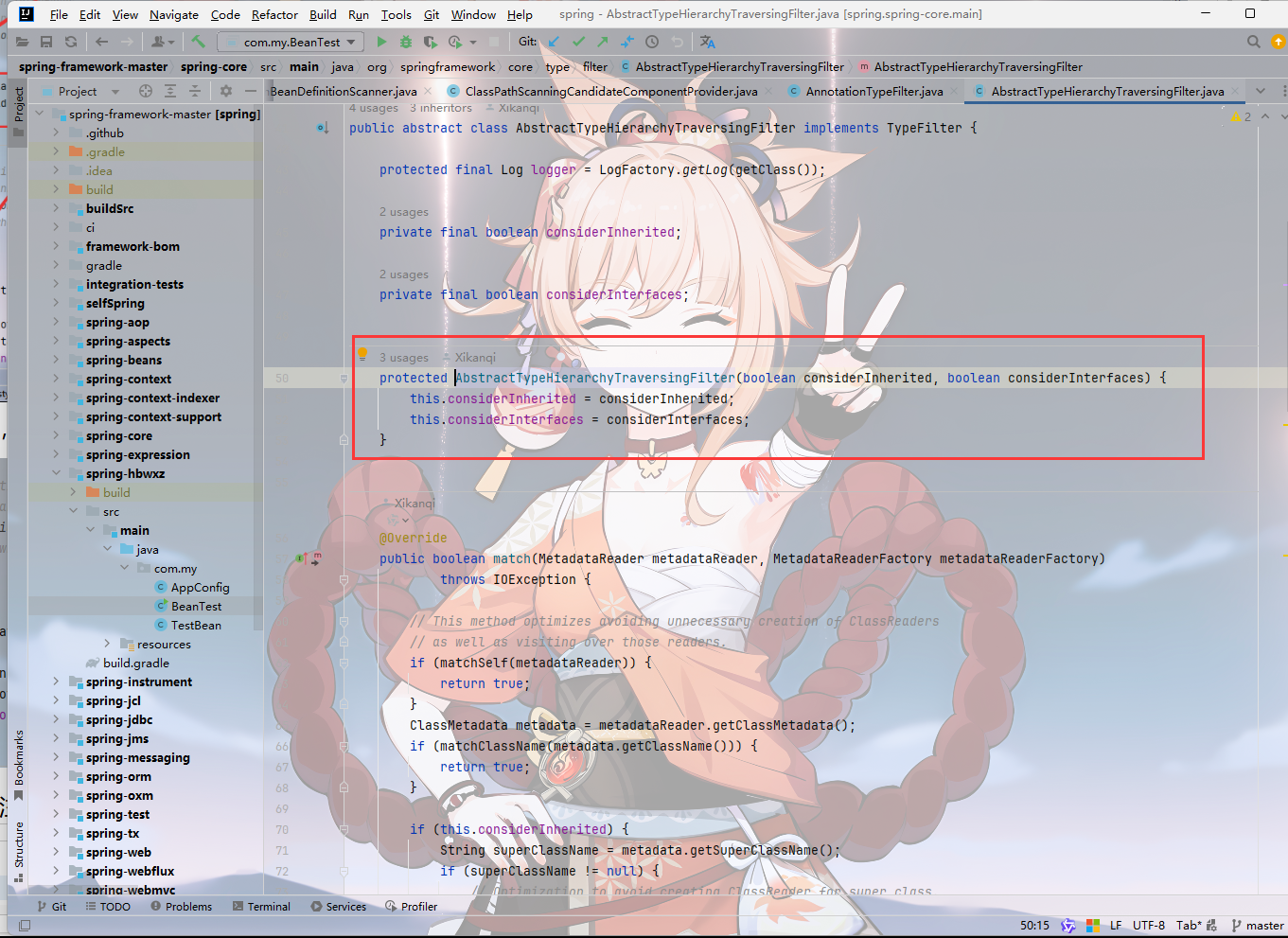Expand the spring-core folder
Image resolution: width=1288 pixels, height=938 pixels.
pos(56,435)
